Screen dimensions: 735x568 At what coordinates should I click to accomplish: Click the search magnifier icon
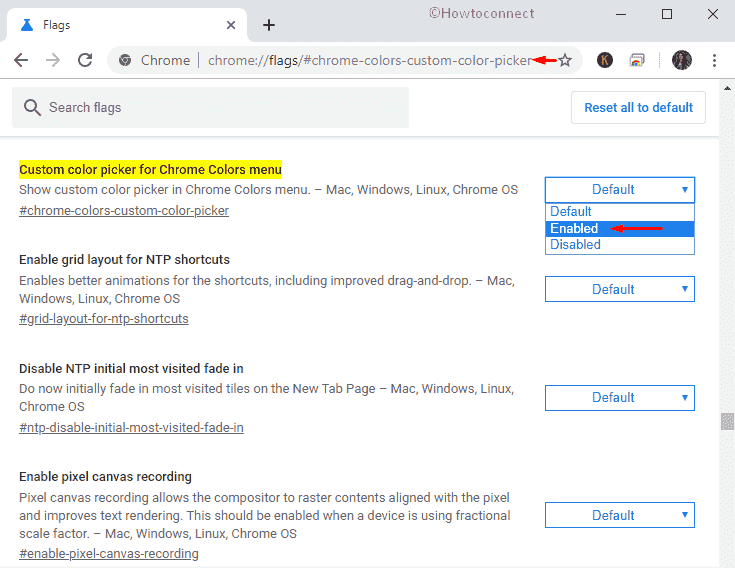(32, 107)
